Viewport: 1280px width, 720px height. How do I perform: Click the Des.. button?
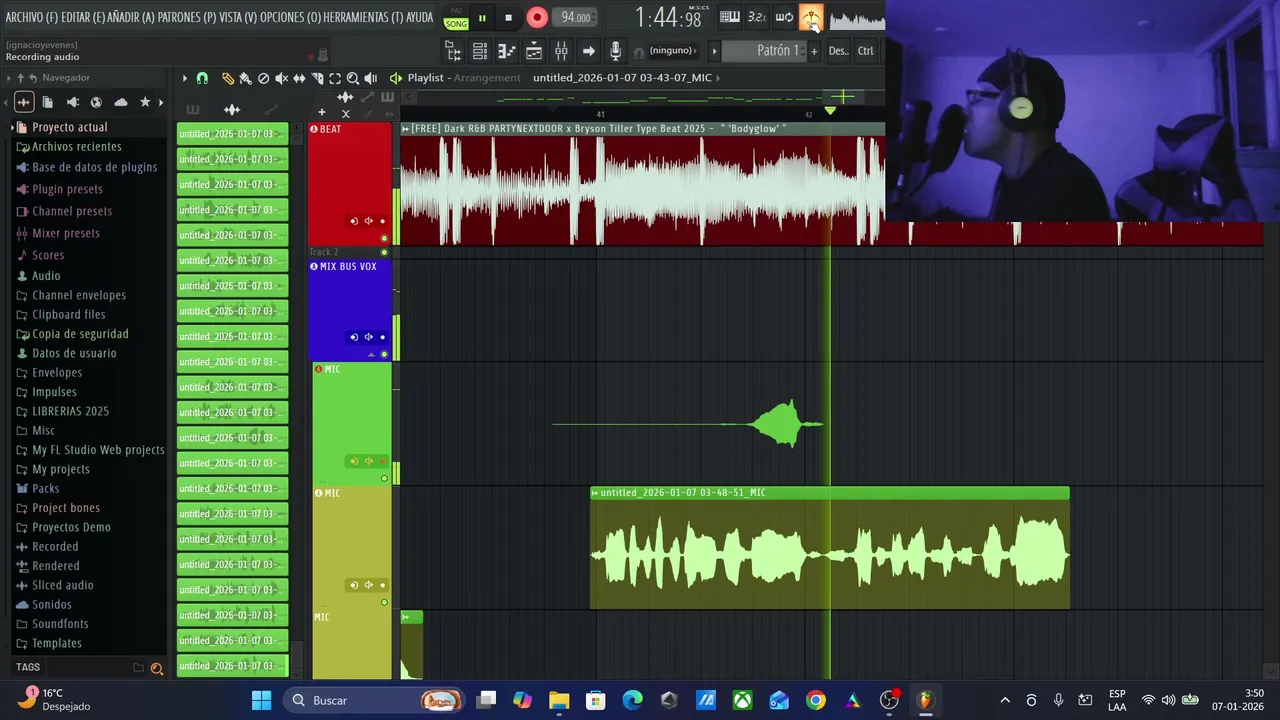click(x=838, y=51)
